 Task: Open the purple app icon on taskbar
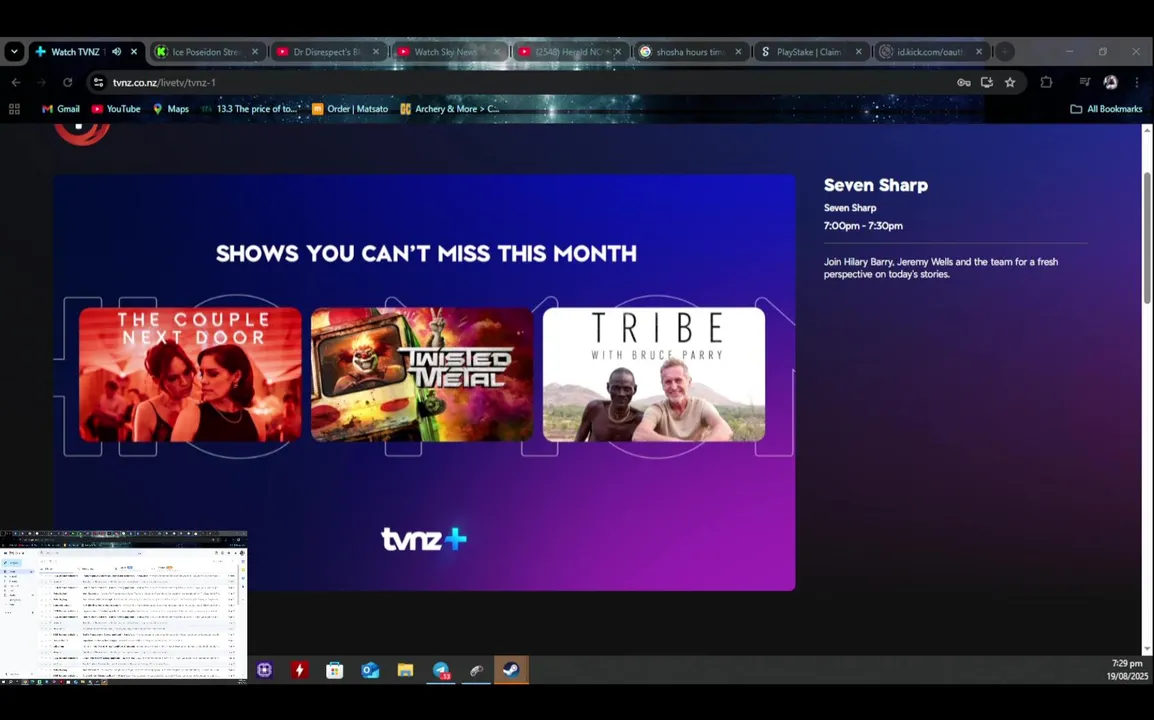click(x=264, y=670)
